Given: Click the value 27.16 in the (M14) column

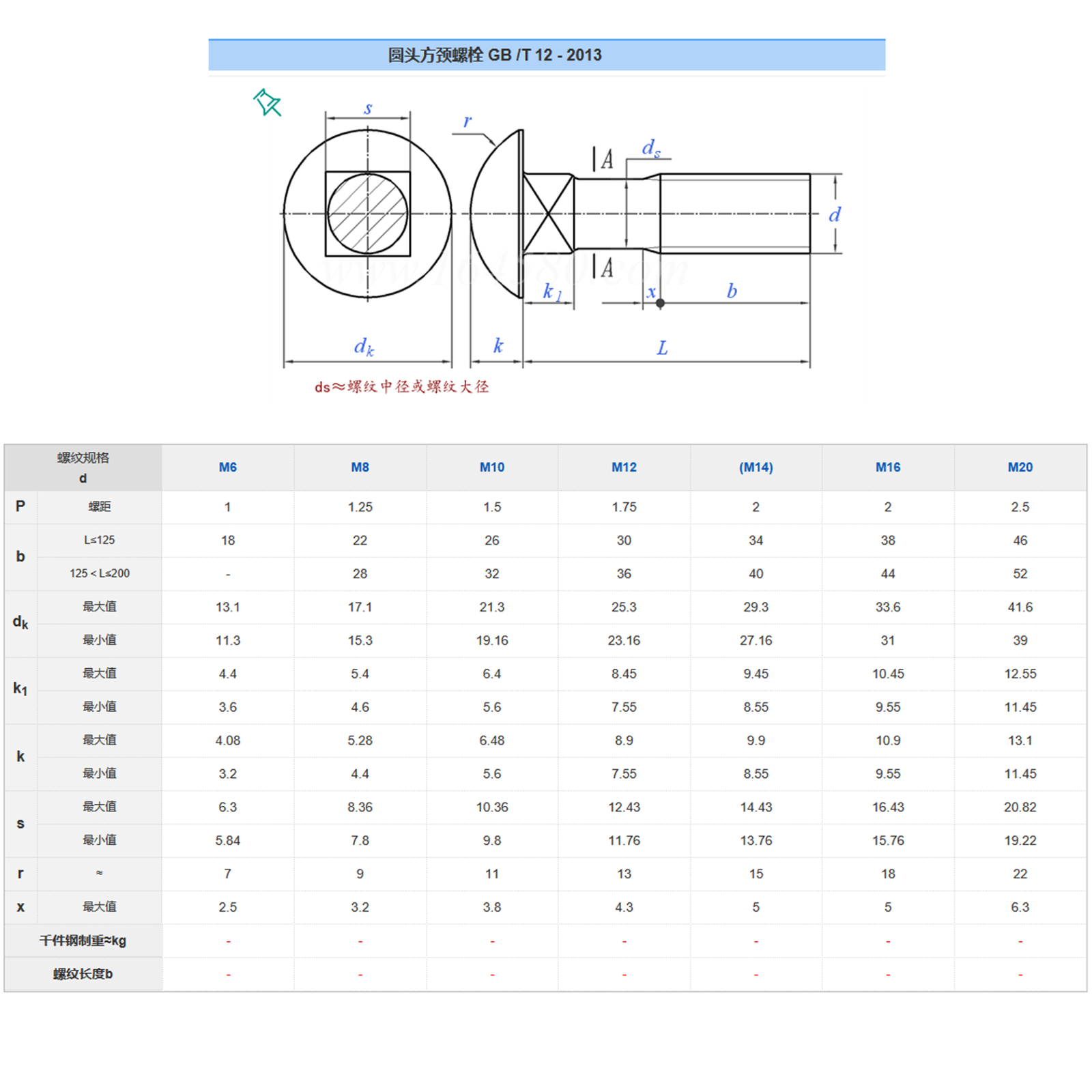Looking at the screenshot, I should click(756, 640).
